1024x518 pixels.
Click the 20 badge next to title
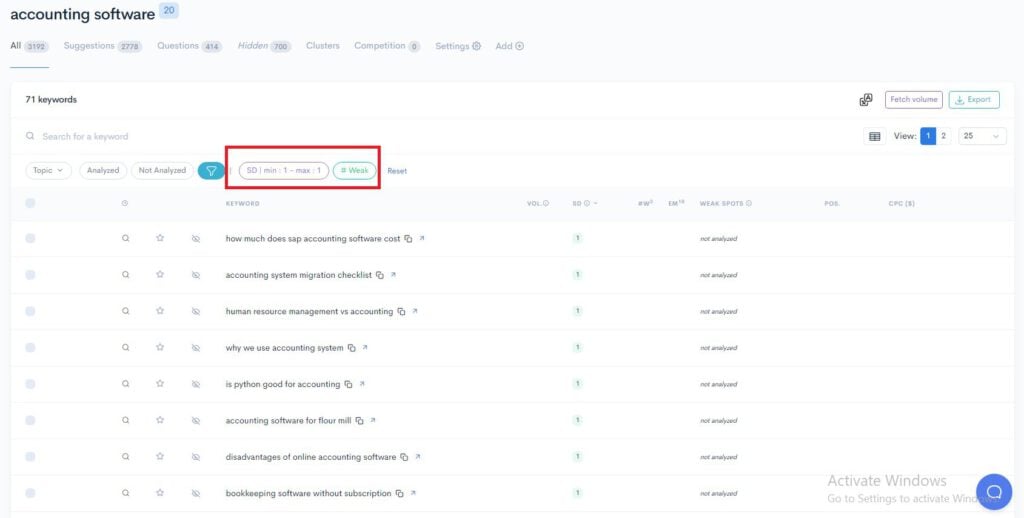pyautogui.click(x=169, y=10)
